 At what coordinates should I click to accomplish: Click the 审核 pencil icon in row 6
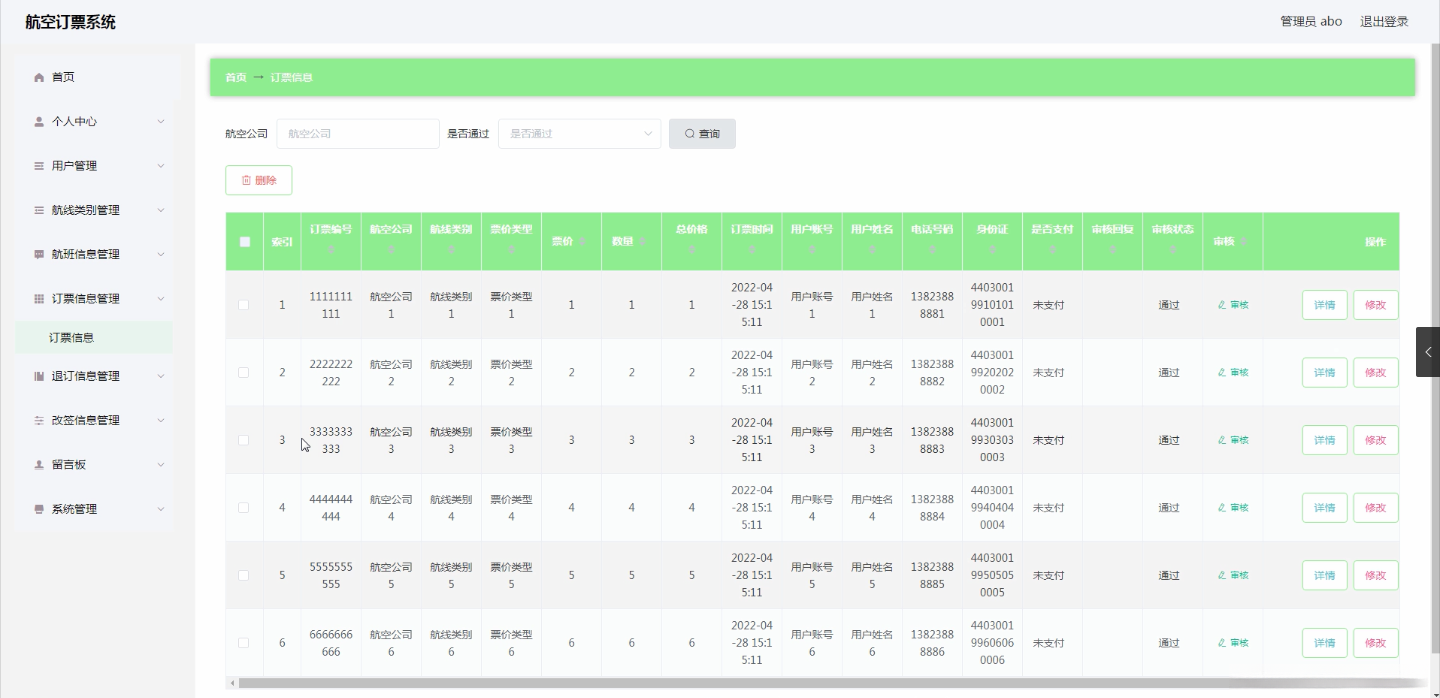click(1222, 643)
